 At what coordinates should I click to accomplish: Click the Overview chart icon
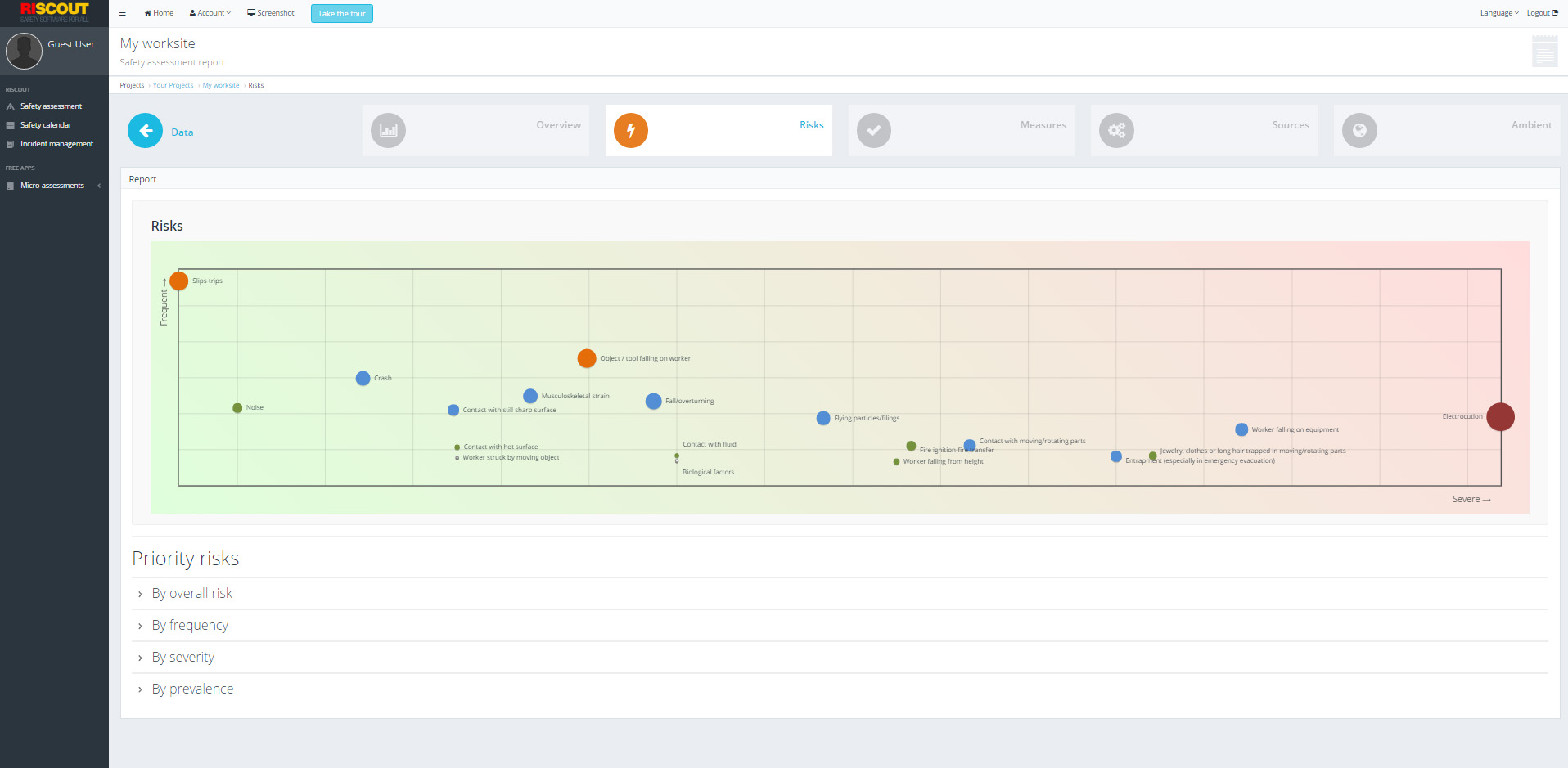point(388,131)
